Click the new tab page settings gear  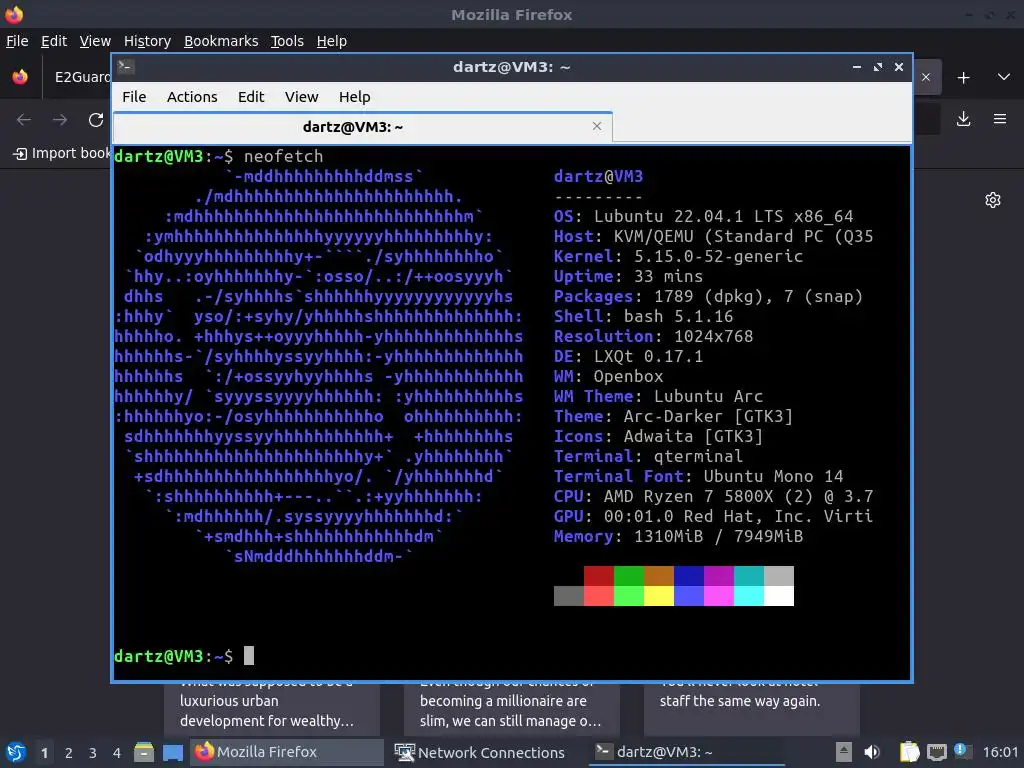point(993,200)
